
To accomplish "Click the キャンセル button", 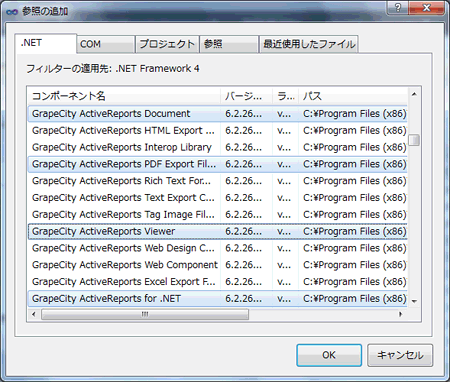I will pos(400,355).
